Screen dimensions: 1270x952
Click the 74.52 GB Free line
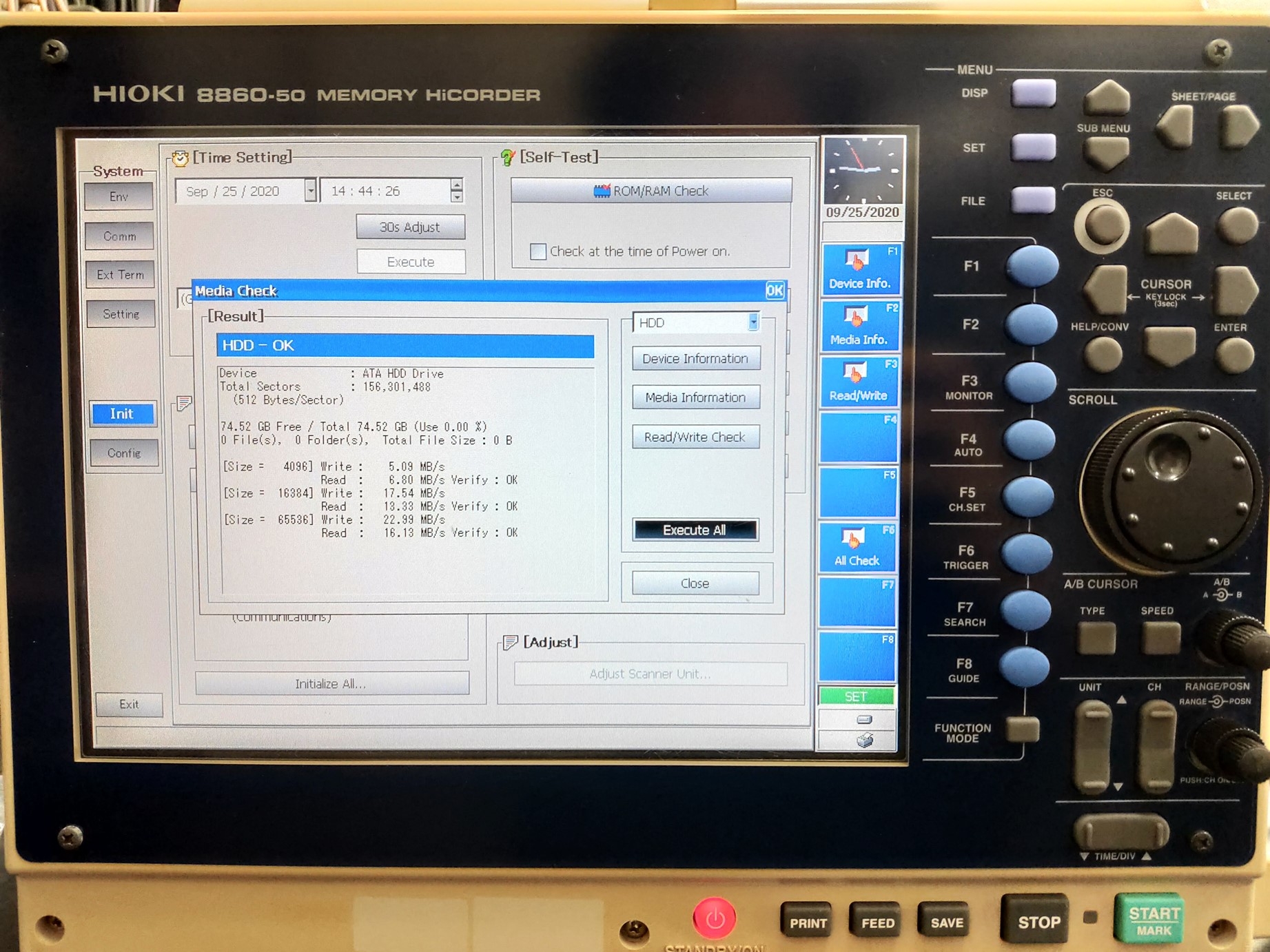354,427
